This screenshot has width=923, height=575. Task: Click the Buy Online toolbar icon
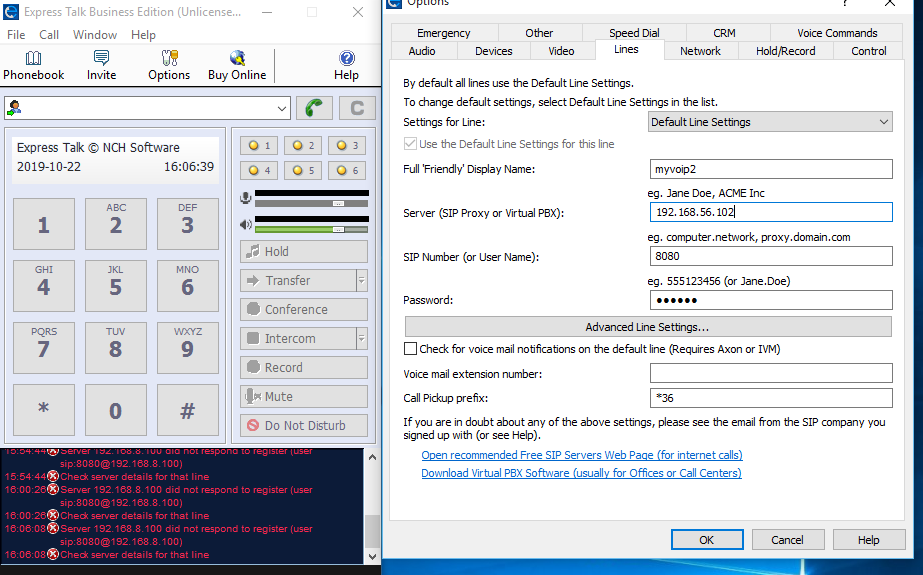(x=237, y=66)
